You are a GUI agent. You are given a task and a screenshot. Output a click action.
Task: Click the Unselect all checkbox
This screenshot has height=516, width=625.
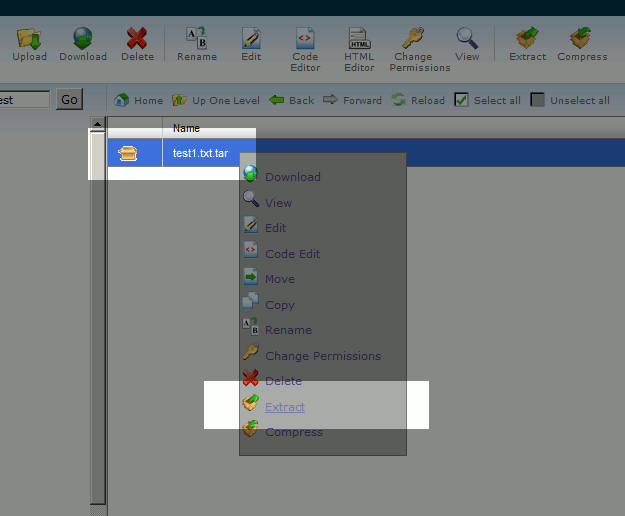[x=537, y=100]
